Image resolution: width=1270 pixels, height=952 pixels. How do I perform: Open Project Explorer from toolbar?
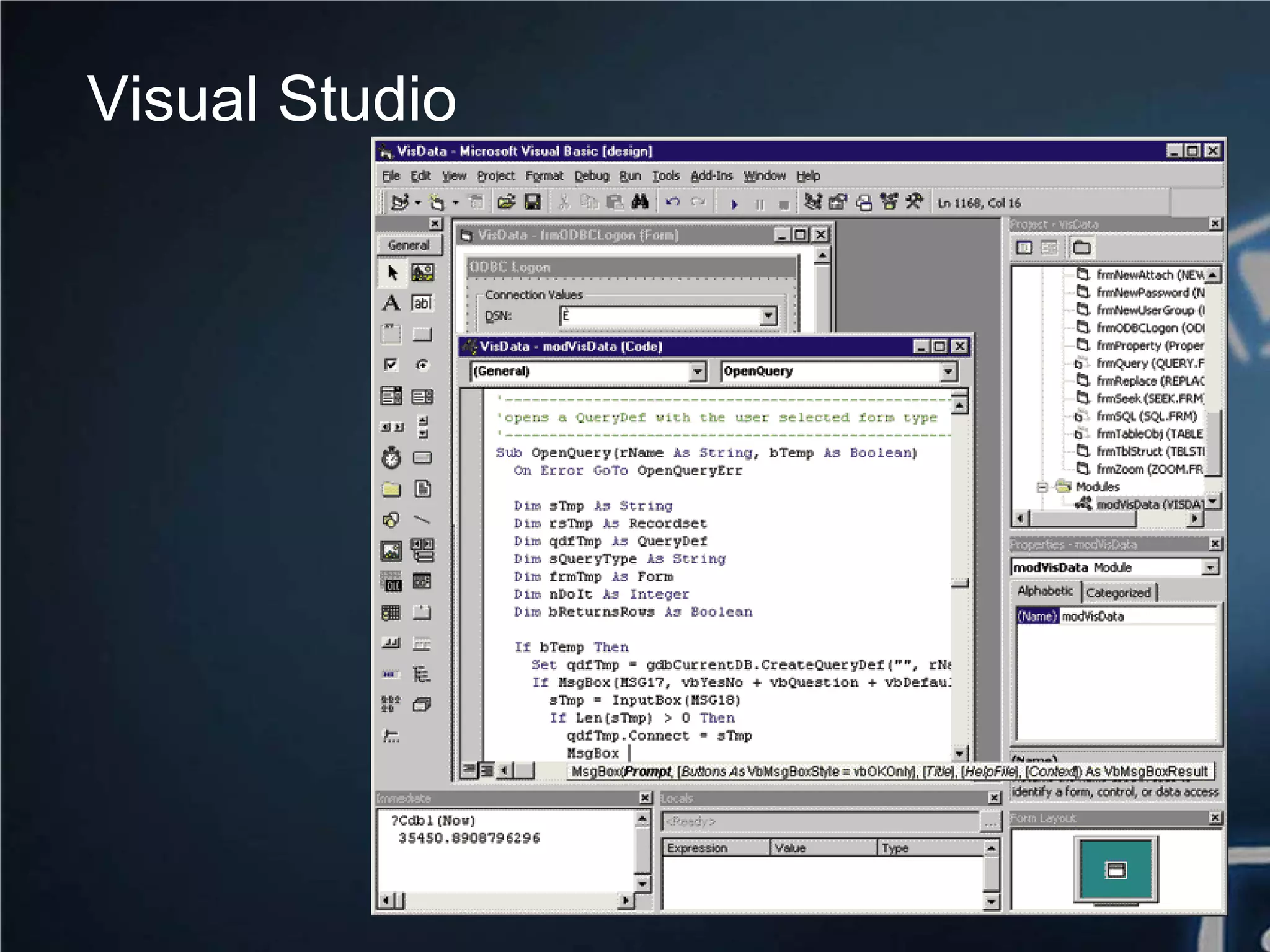812,202
